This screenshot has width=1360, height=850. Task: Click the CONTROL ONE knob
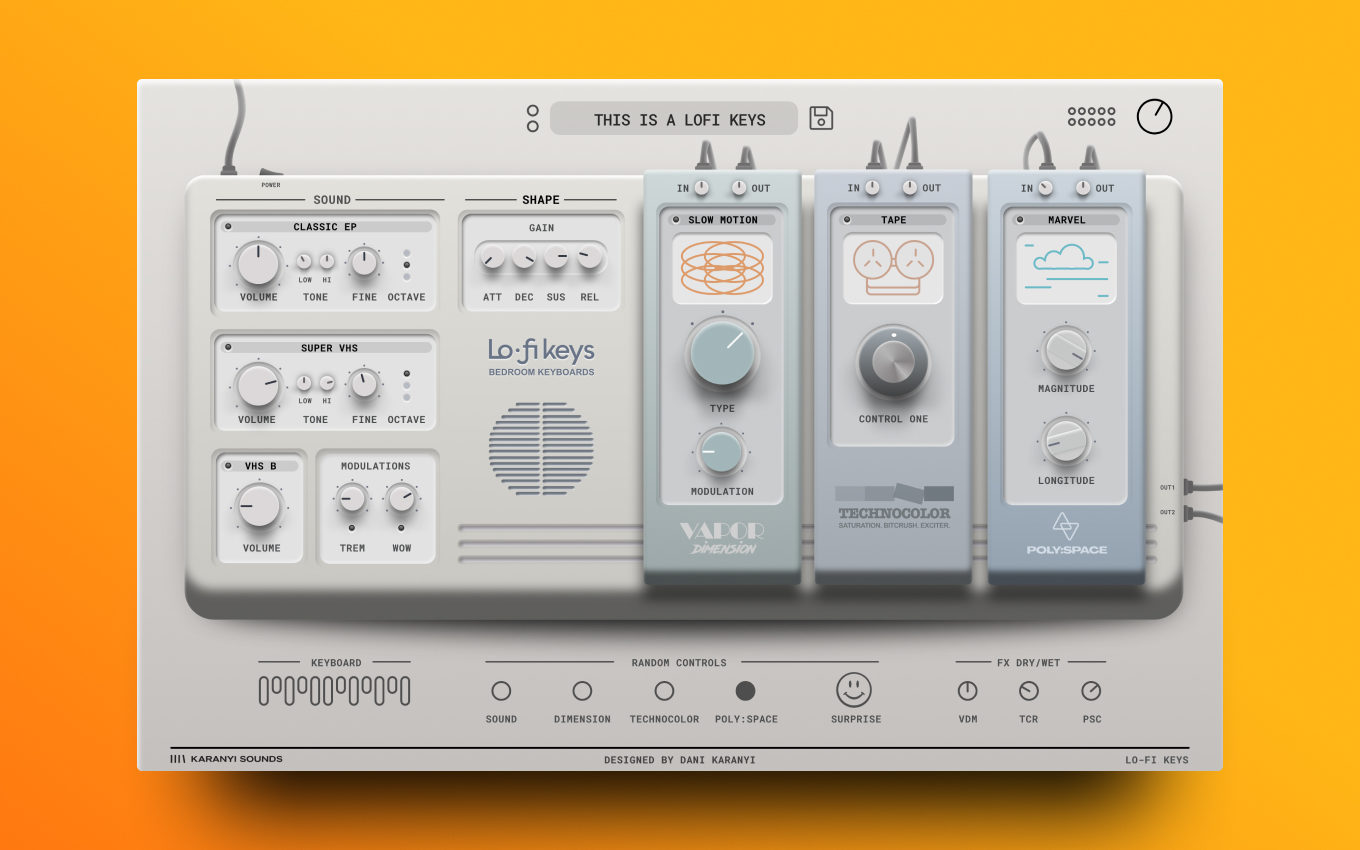point(893,362)
